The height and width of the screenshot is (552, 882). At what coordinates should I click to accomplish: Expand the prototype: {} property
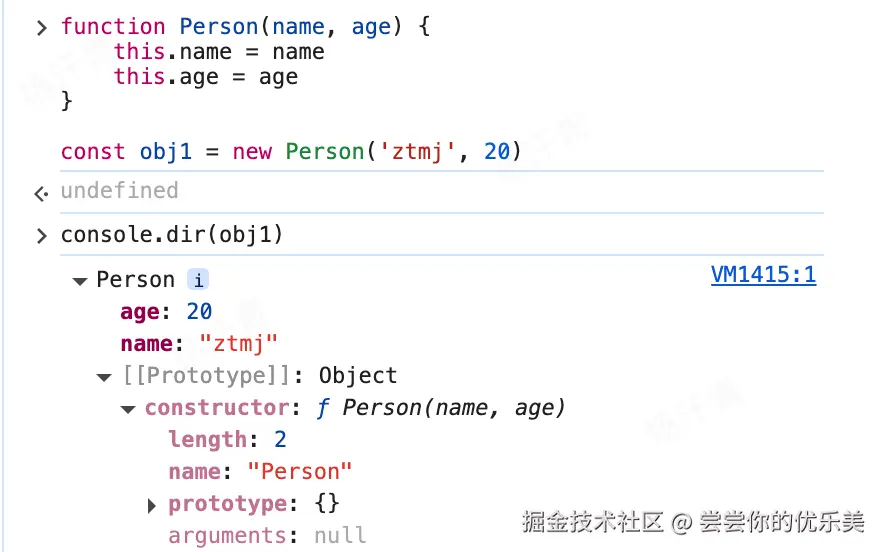point(152,505)
